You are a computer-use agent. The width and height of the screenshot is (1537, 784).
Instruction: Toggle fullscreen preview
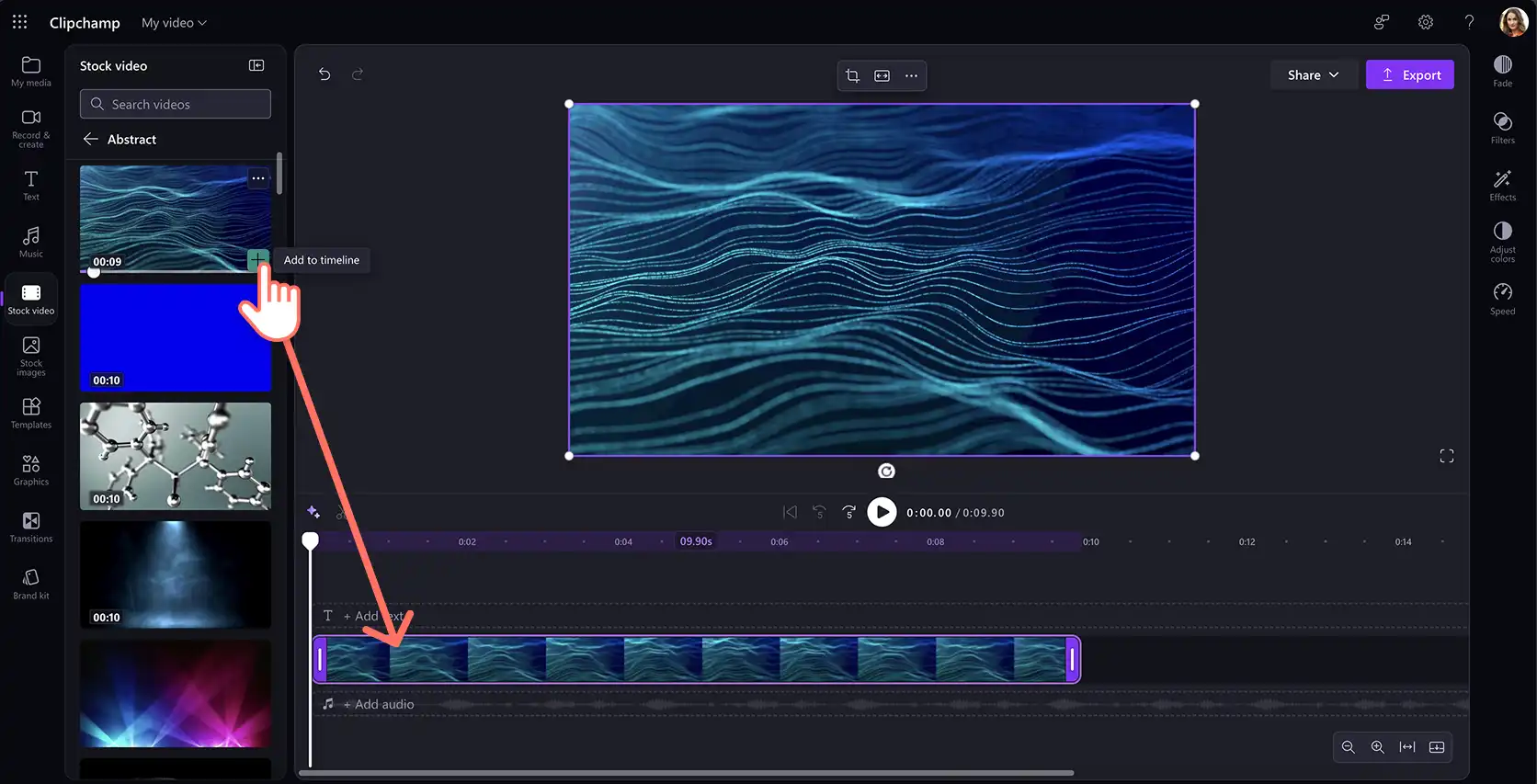(1446, 456)
